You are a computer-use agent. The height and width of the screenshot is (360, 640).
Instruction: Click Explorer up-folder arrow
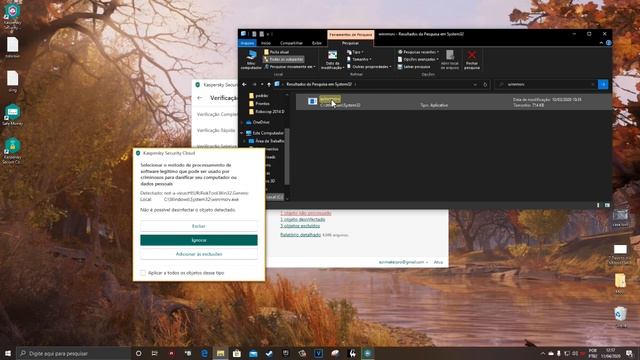(269, 84)
